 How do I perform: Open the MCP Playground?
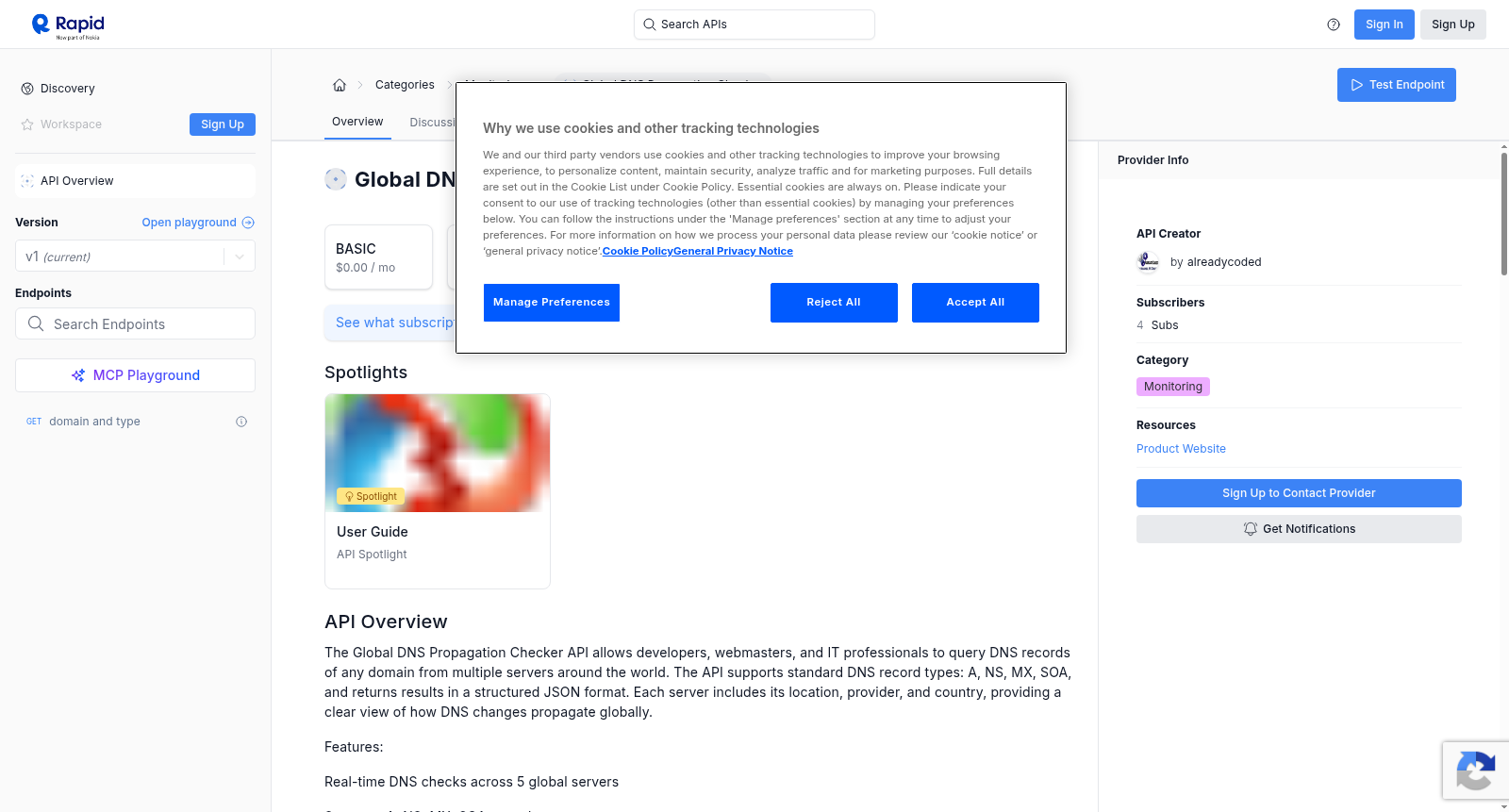tap(135, 375)
